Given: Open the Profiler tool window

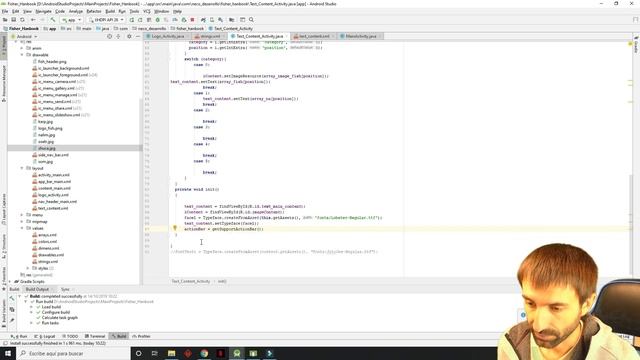Looking at the screenshot, I should (x=141, y=336).
